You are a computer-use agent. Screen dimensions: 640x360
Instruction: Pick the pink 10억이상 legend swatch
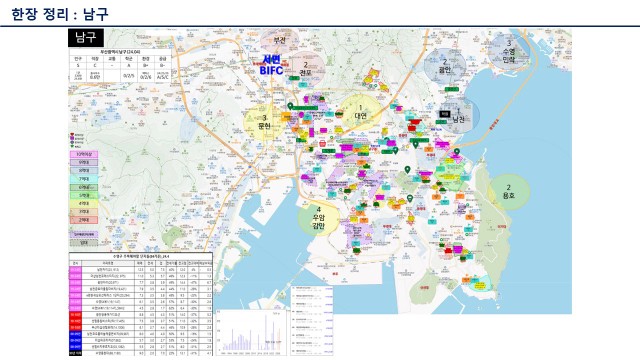(84, 154)
